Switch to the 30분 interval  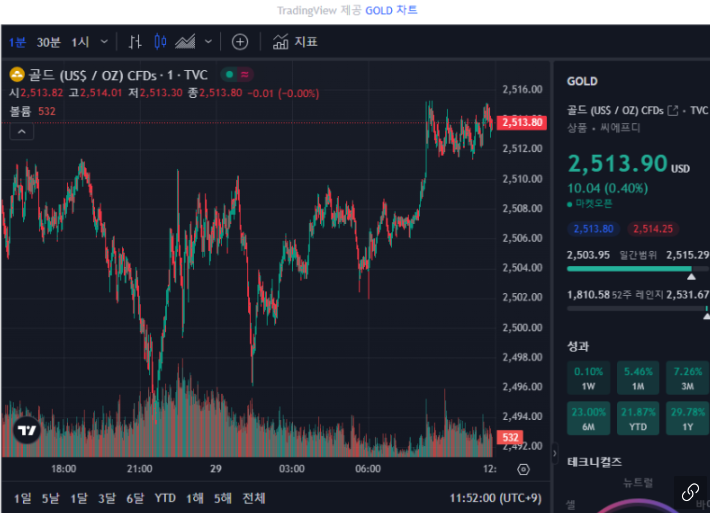point(48,42)
